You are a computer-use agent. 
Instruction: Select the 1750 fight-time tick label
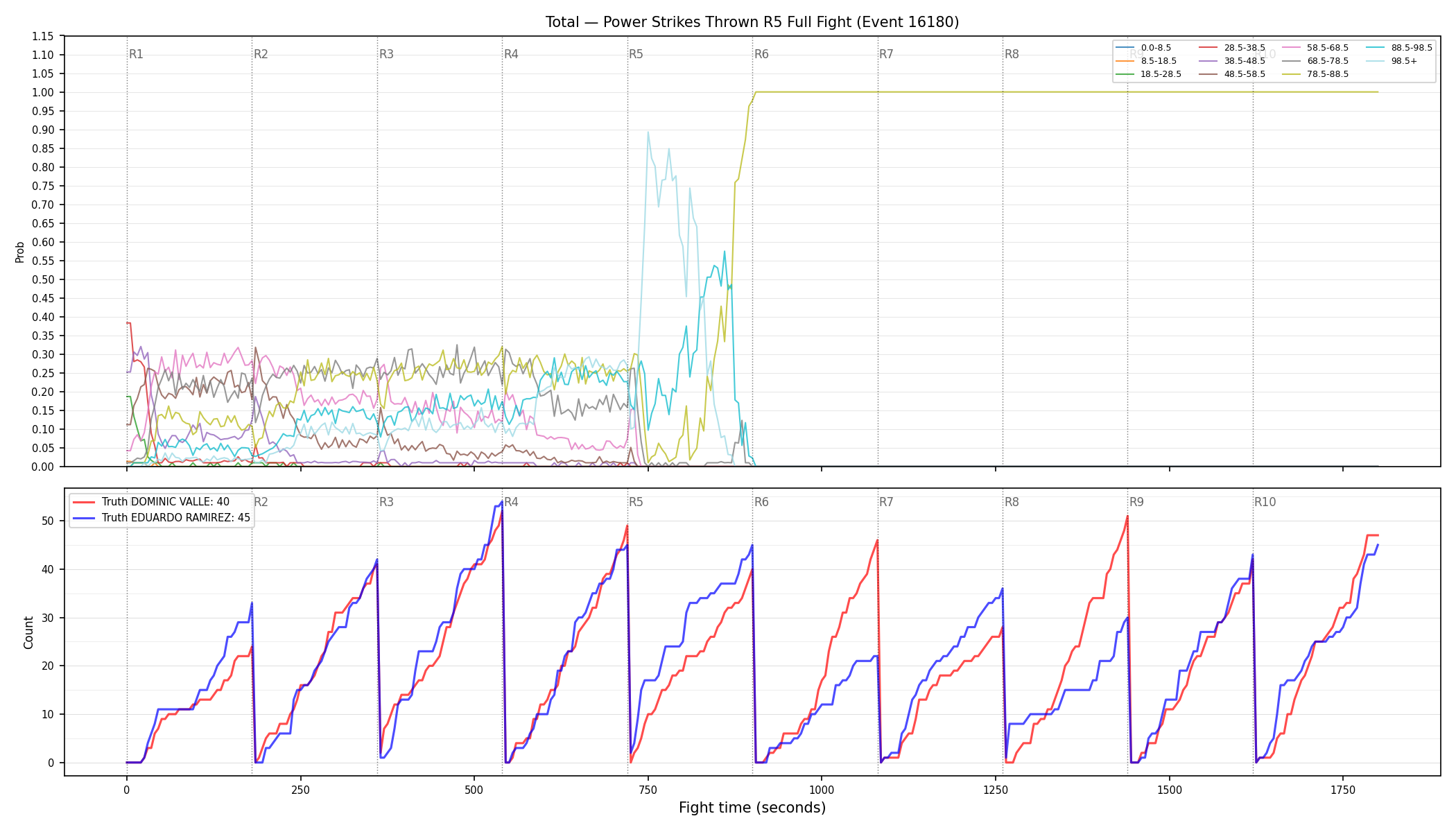[x=1343, y=790]
